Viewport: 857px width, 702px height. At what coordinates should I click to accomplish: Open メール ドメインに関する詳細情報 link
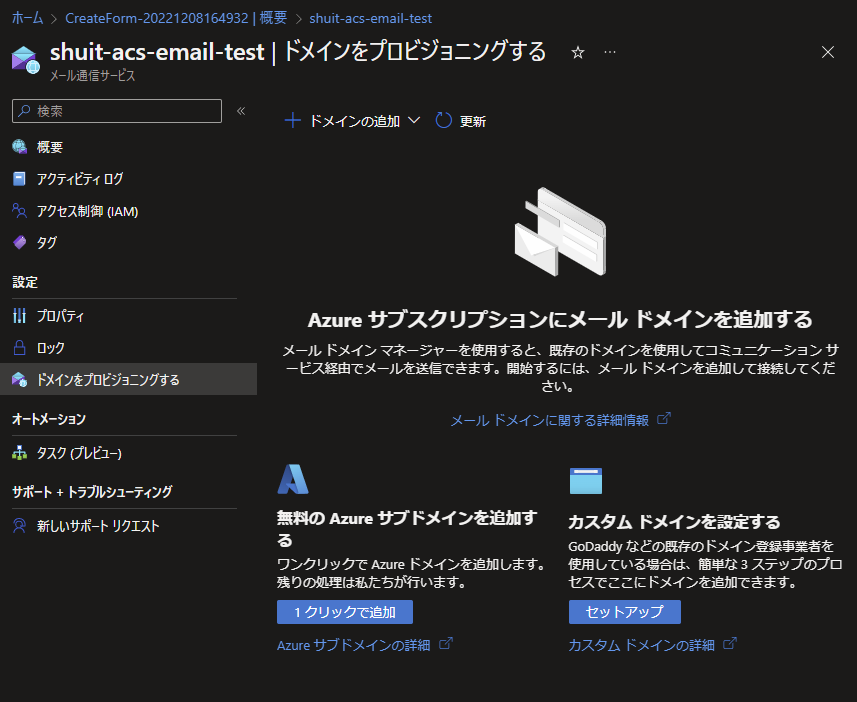coord(549,420)
